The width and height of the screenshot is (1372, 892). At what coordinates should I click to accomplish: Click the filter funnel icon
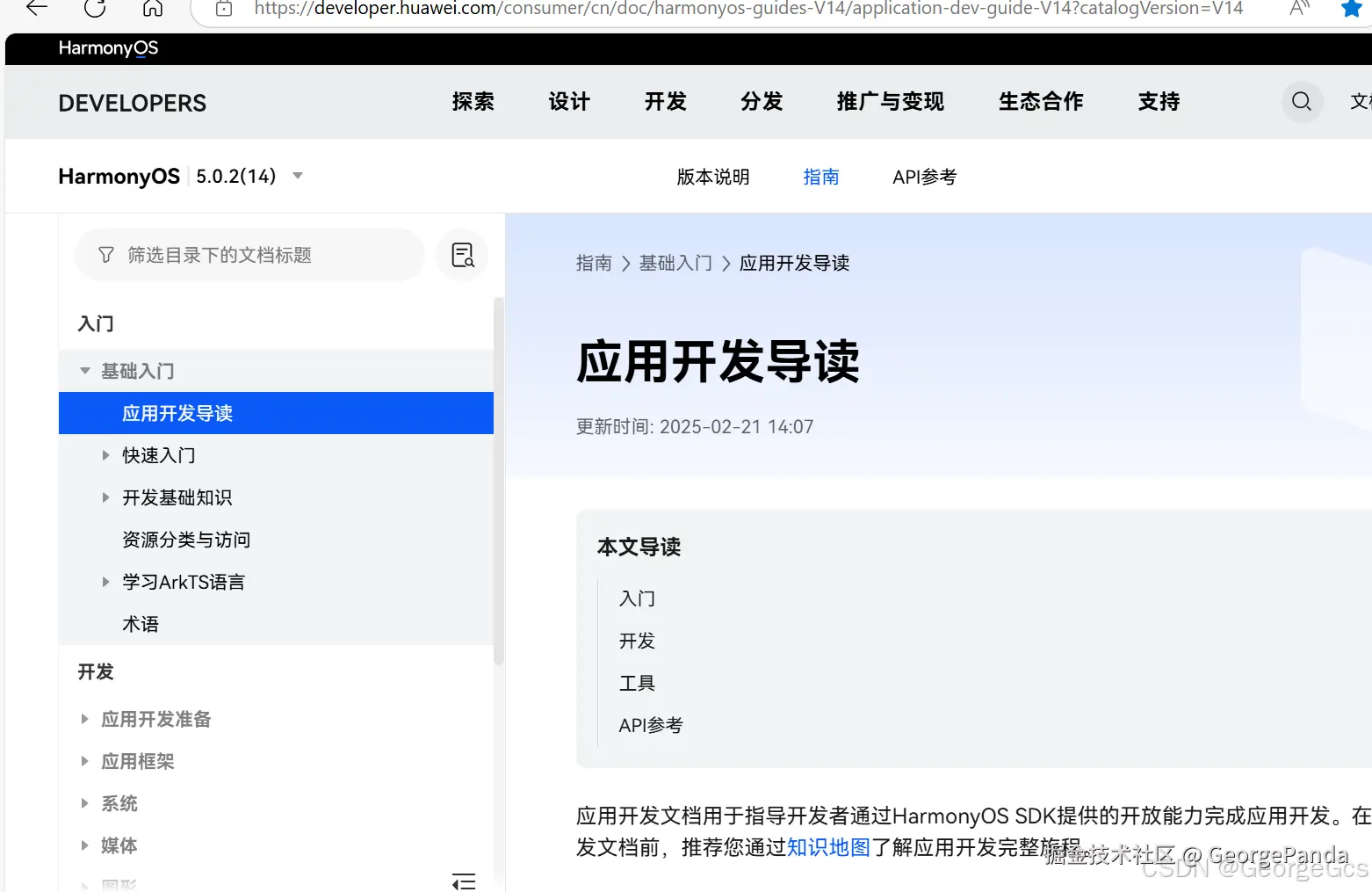click(x=106, y=255)
